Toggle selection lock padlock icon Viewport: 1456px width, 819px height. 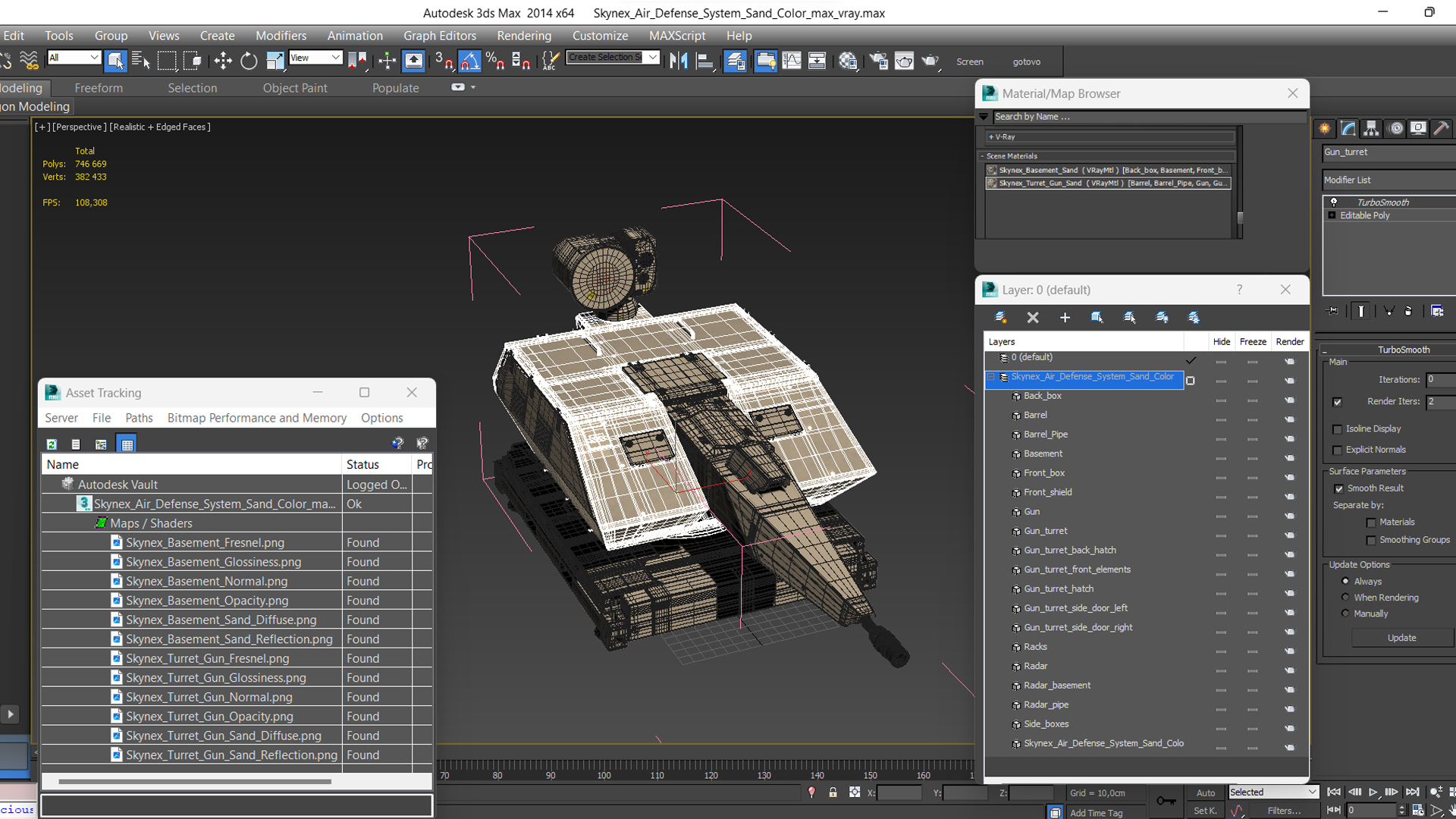[x=833, y=792]
